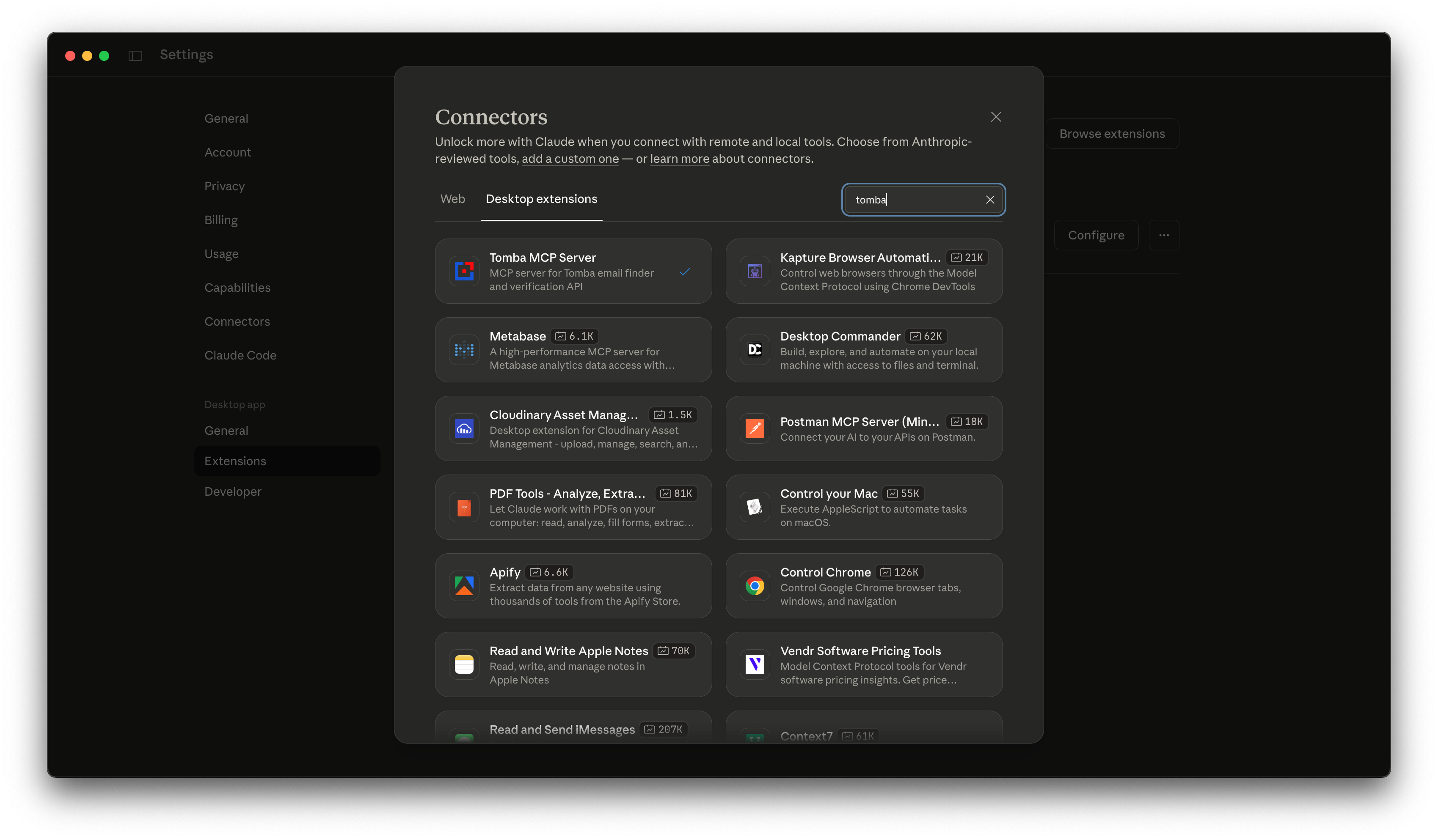Viewport: 1438px width, 840px height.
Task: Click the Tomba MCP Server logo icon
Action: (x=464, y=271)
